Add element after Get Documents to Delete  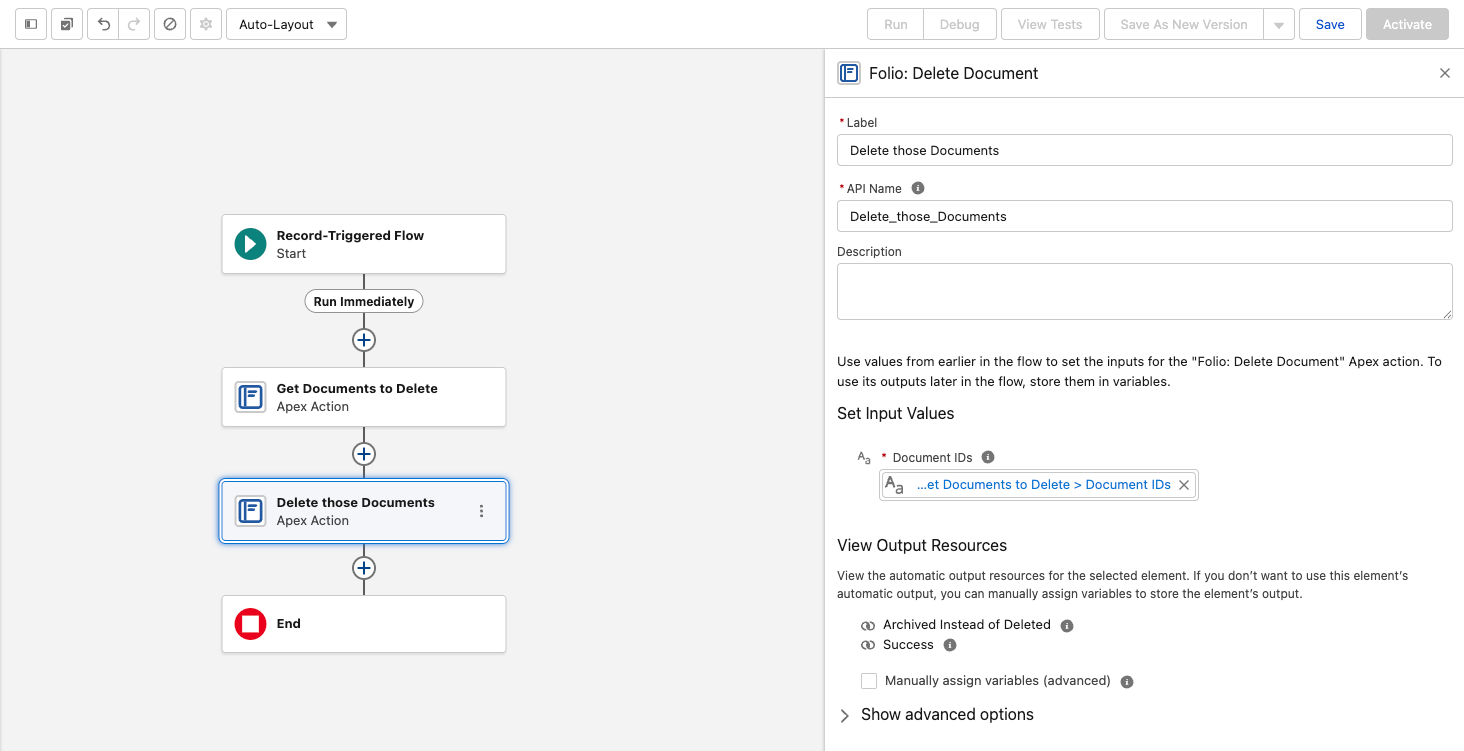(364, 454)
